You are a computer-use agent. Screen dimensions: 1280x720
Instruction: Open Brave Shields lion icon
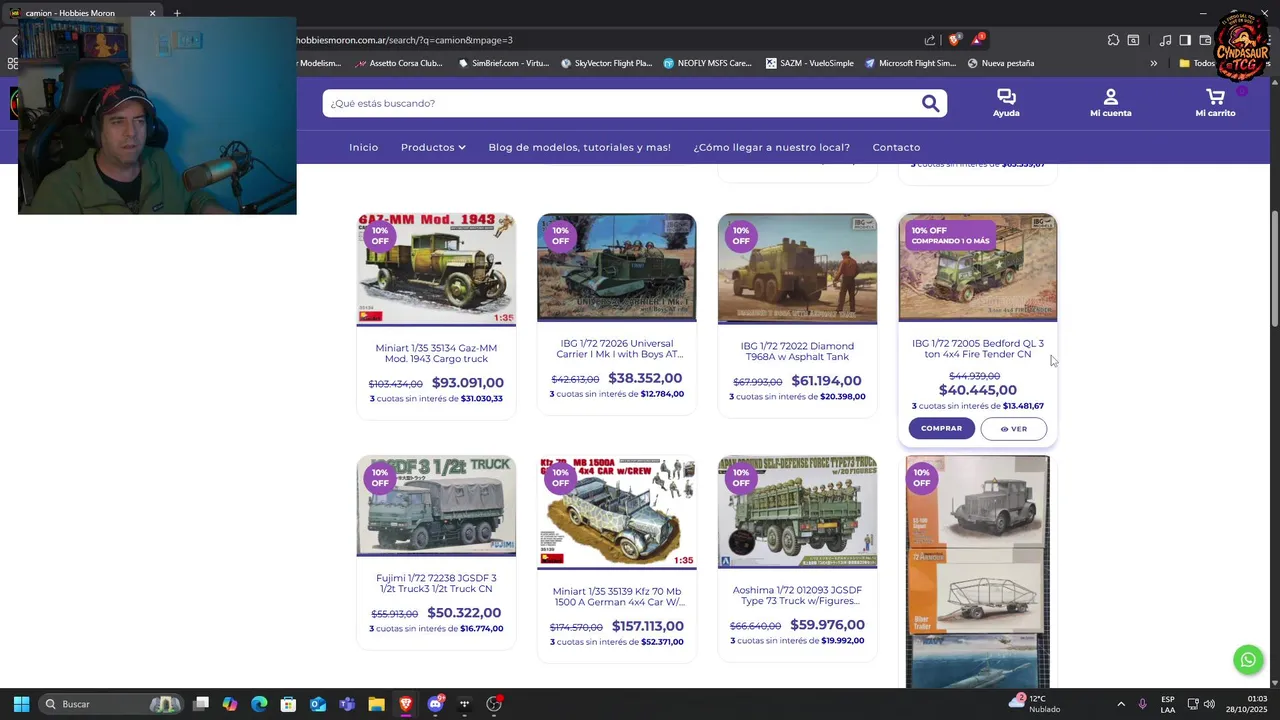coord(954,40)
